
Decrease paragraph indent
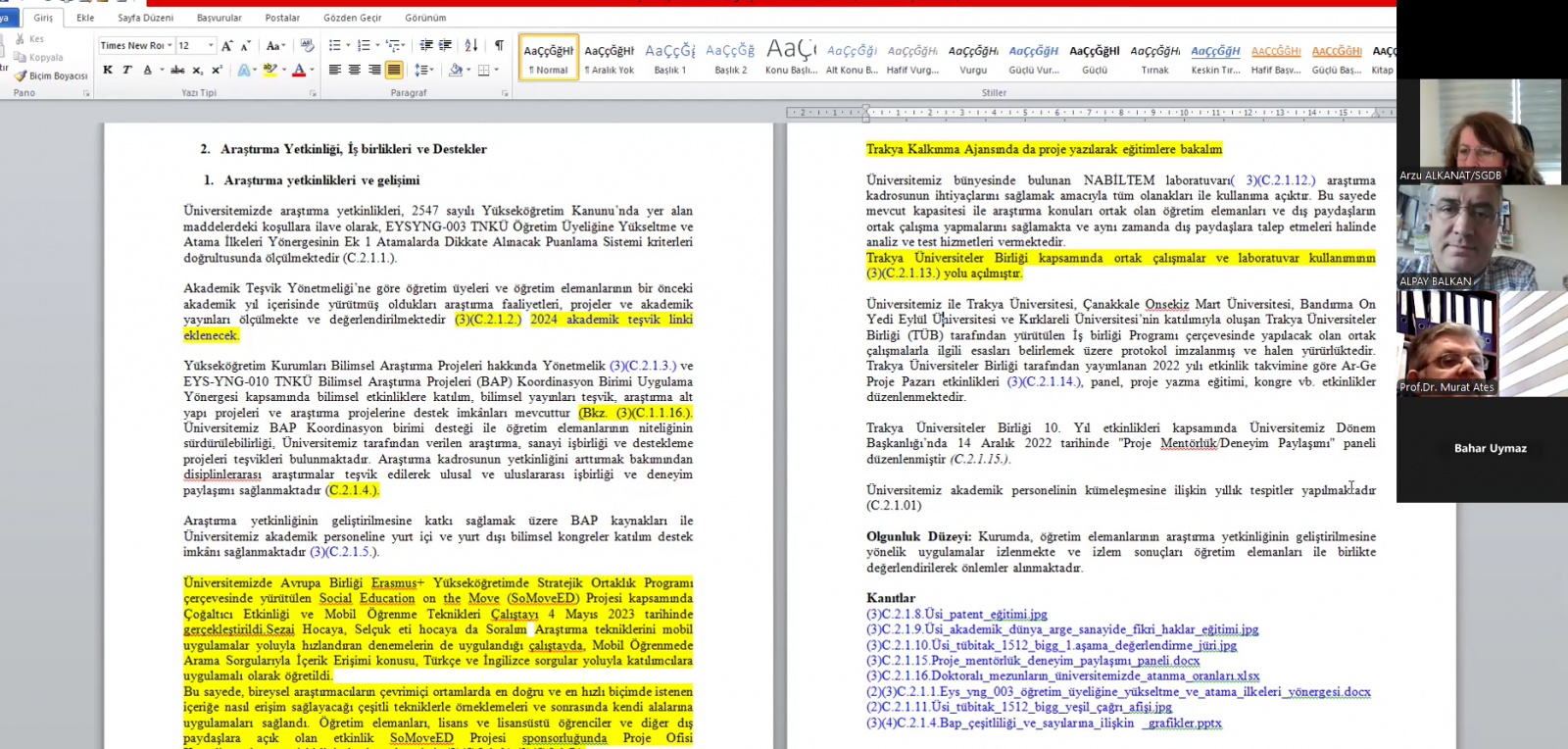426,45
